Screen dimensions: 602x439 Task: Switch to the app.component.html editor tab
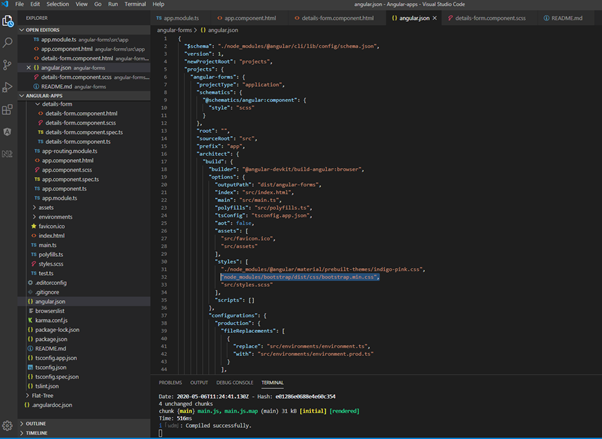(250, 18)
